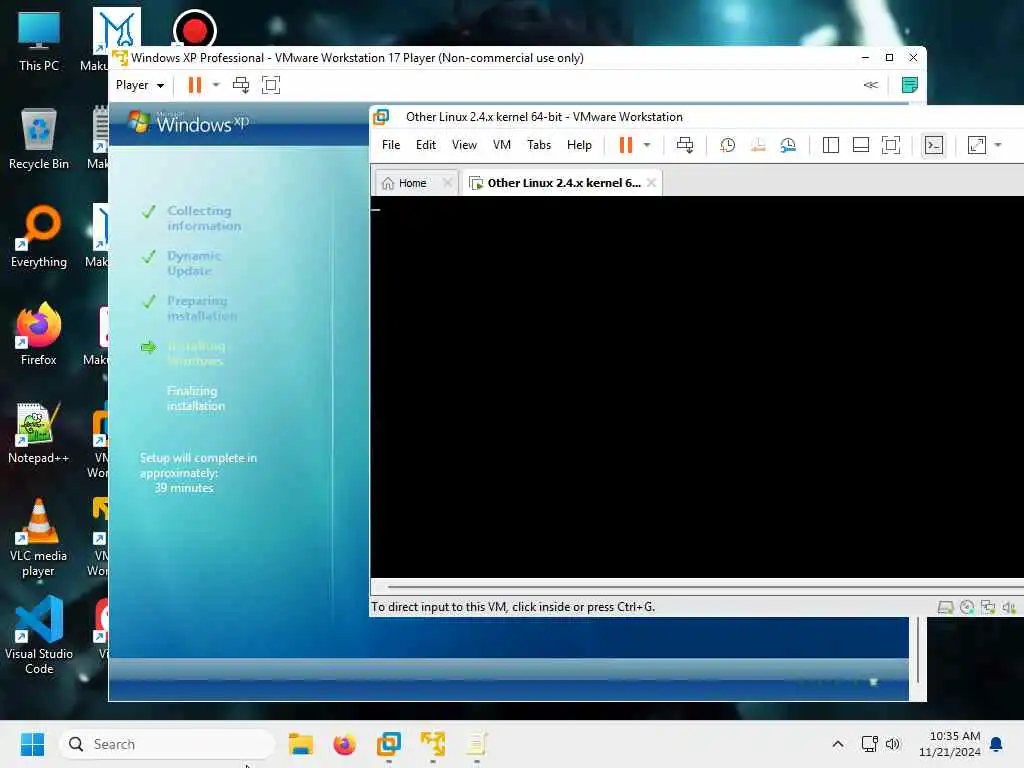Switch to VMware Workstation taskbar icon

pos(389,744)
